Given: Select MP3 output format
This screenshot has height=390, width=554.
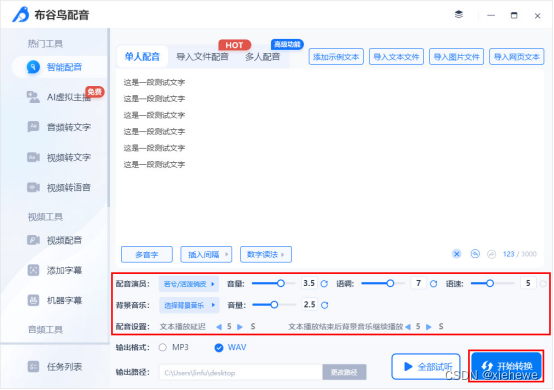Looking at the screenshot, I should pos(173,347).
